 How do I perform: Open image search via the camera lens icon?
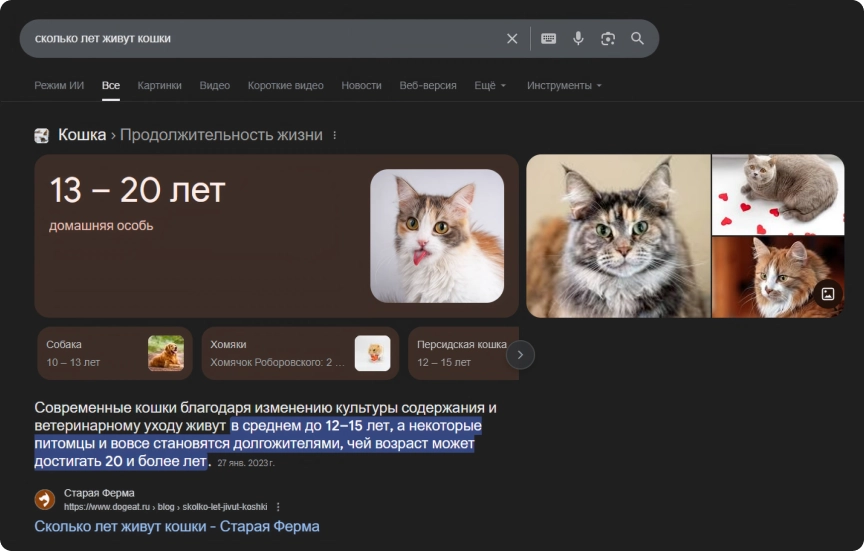point(608,39)
